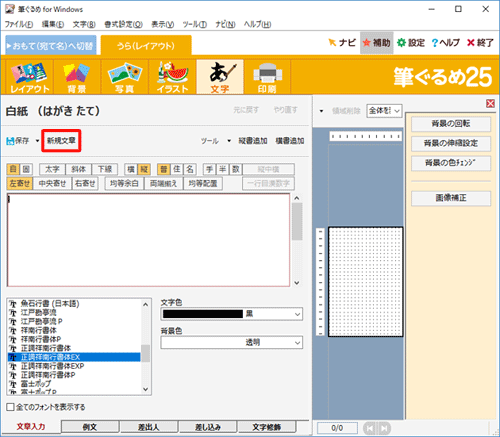
Task: Open the 文字 menu
Action: pyautogui.click(x=84, y=24)
